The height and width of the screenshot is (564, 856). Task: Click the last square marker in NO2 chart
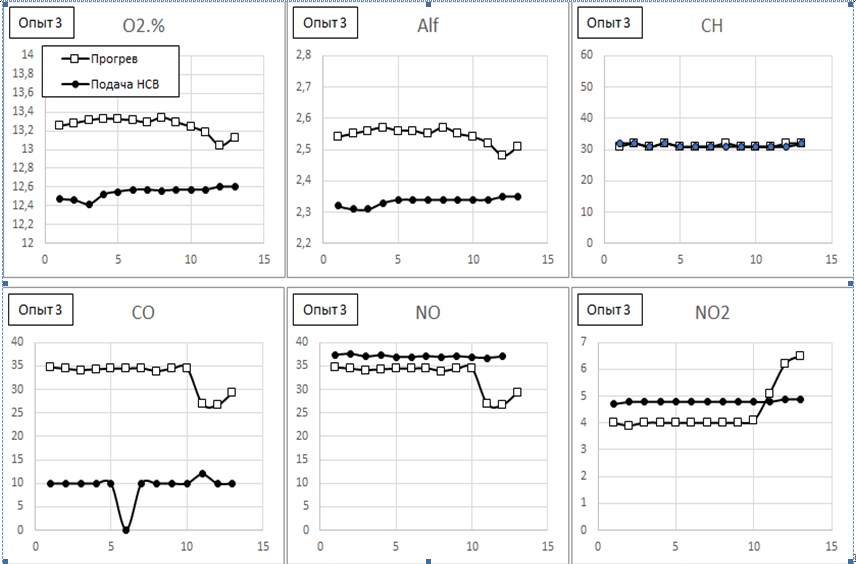(799, 355)
